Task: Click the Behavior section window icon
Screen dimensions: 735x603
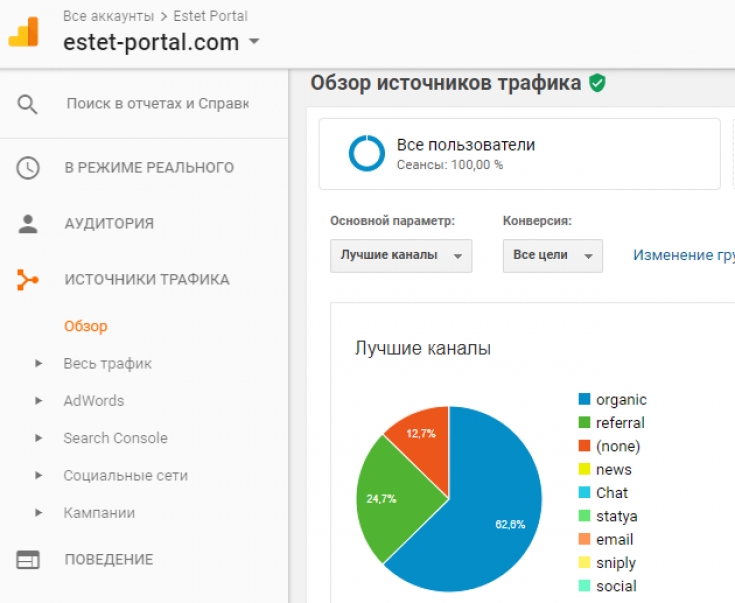Action: tap(27, 560)
